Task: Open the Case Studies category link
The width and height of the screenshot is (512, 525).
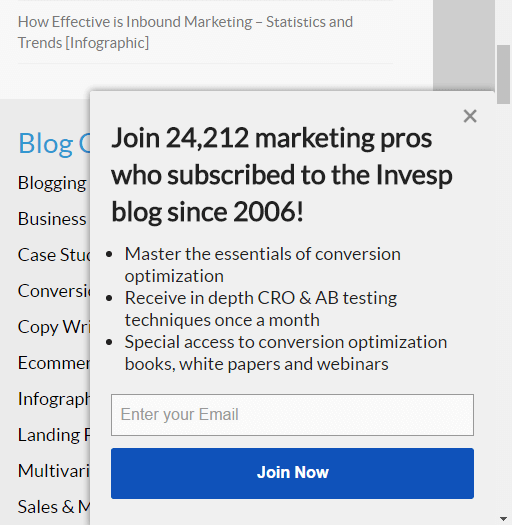Action: click(54, 254)
